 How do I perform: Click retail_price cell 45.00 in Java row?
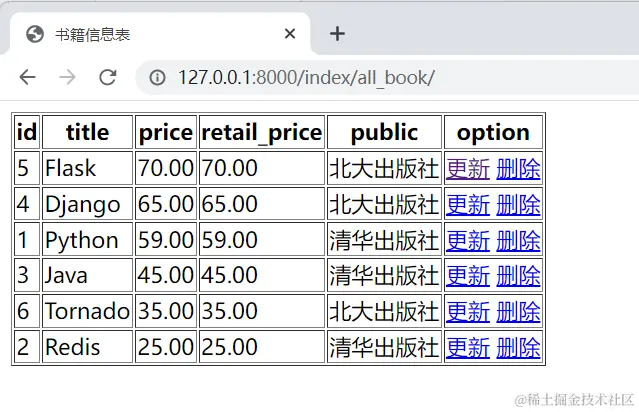(262, 275)
